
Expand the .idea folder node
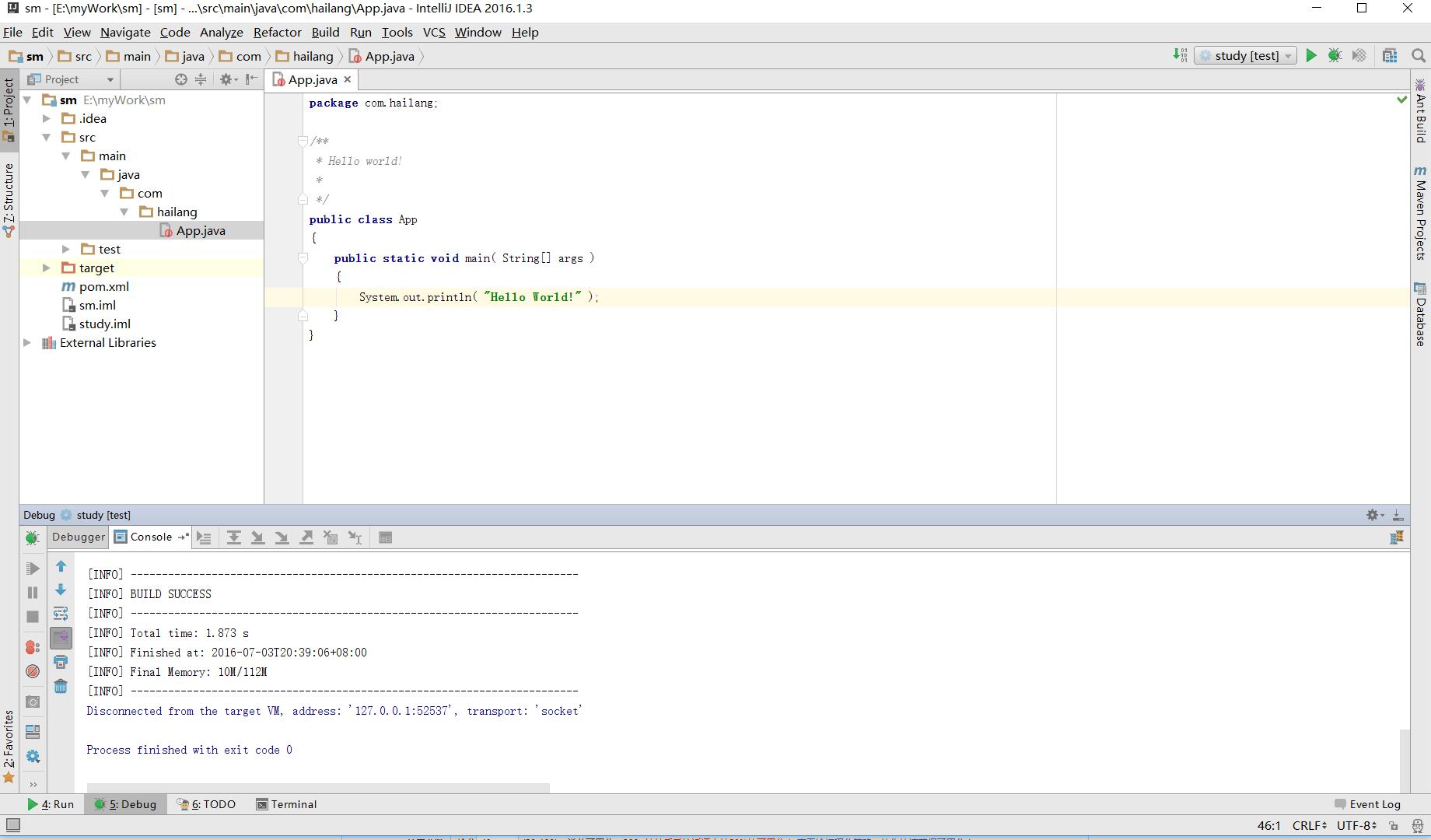pyautogui.click(x=47, y=118)
